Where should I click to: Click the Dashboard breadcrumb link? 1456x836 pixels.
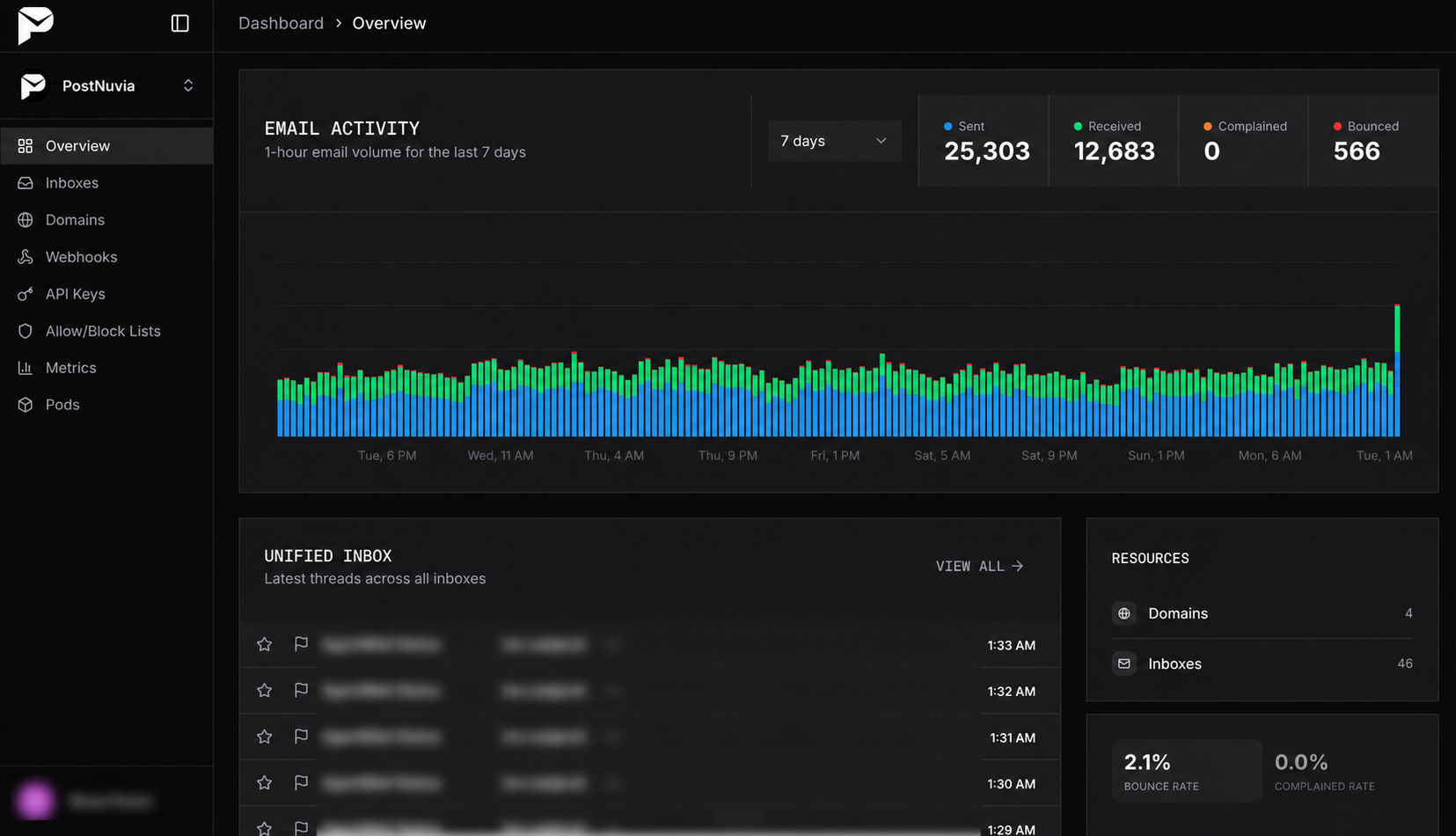[281, 23]
